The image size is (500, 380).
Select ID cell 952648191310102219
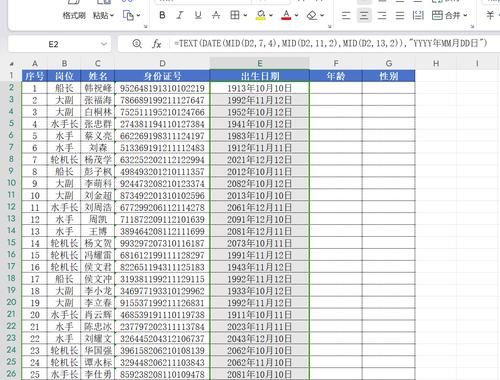pyautogui.click(x=162, y=88)
